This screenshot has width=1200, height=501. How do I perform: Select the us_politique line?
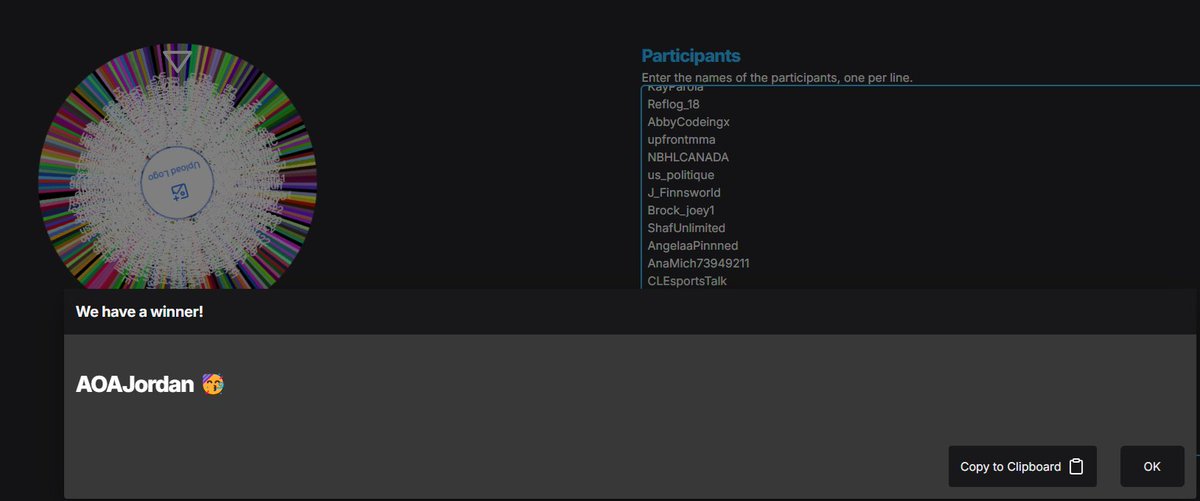click(x=680, y=175)
